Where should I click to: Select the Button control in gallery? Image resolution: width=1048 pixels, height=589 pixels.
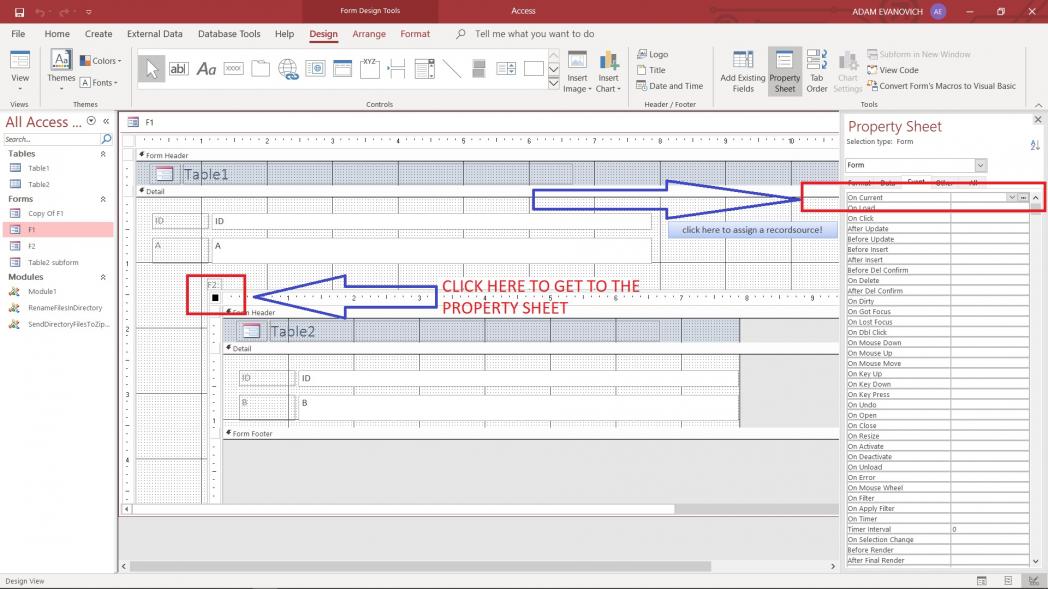click(x=233, y=69)
